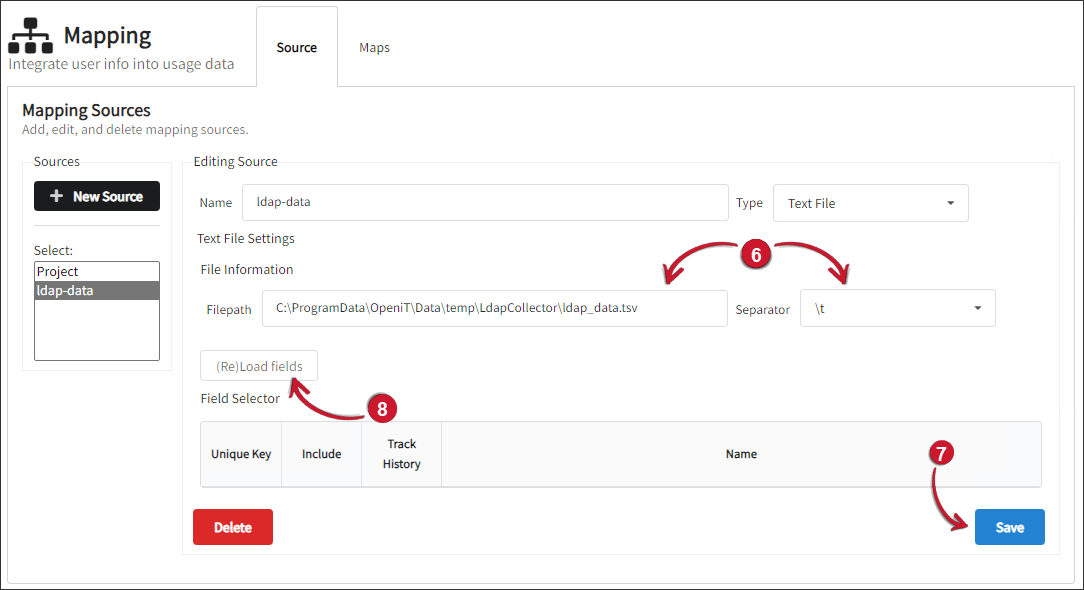This screenshot has height=590, width=1084.
Task: Click the Name column header in Field Selector
Action: pyautogui.click(x=741, y=454)
